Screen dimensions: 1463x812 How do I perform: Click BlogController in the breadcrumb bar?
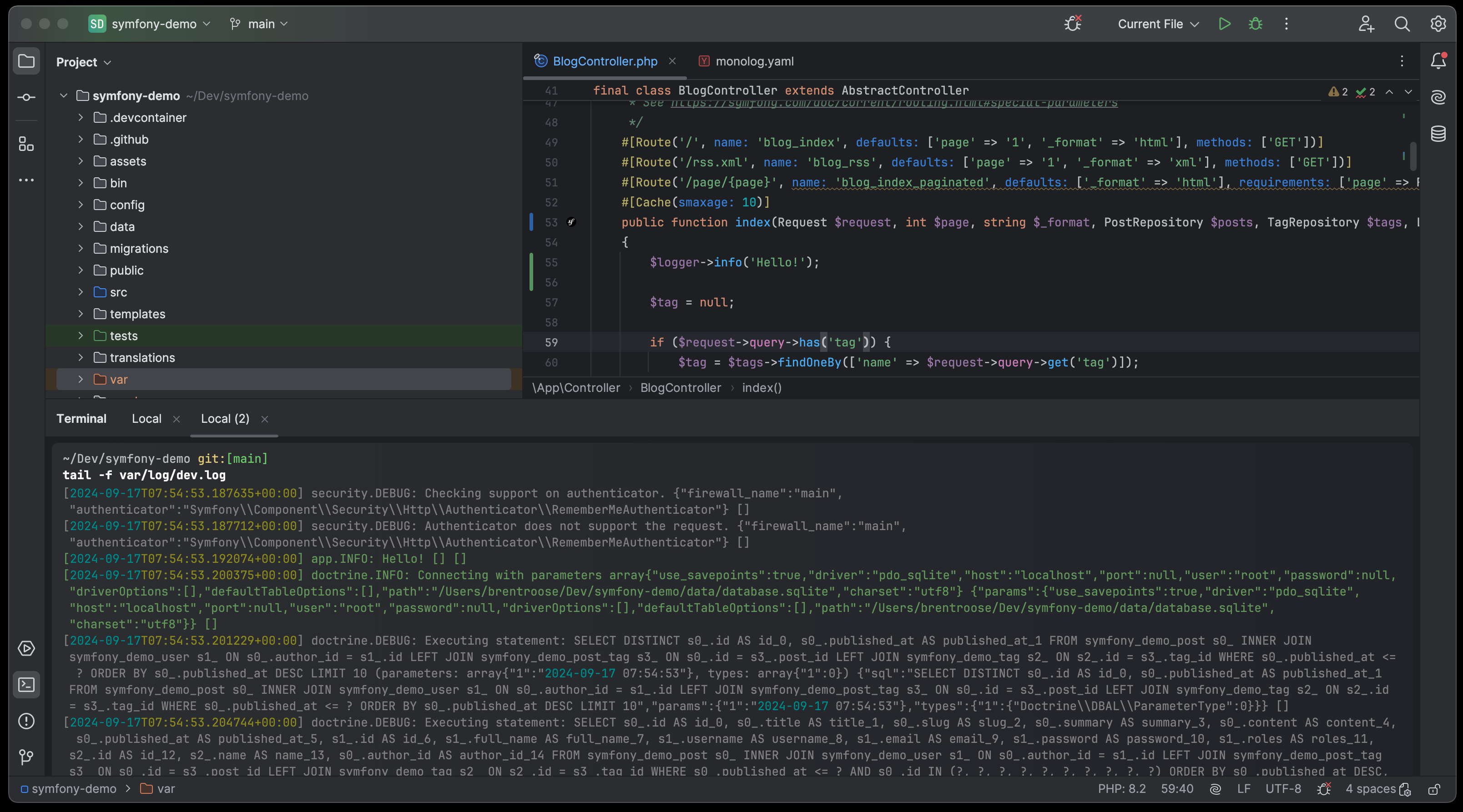point(681,388)
